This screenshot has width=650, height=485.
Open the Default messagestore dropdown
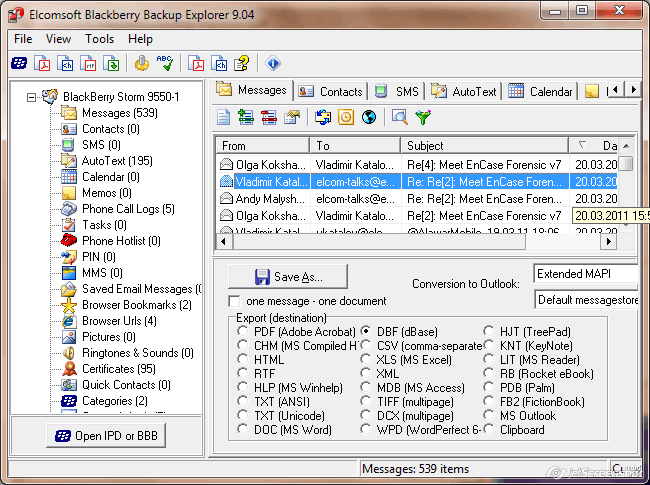click(586, 300)
